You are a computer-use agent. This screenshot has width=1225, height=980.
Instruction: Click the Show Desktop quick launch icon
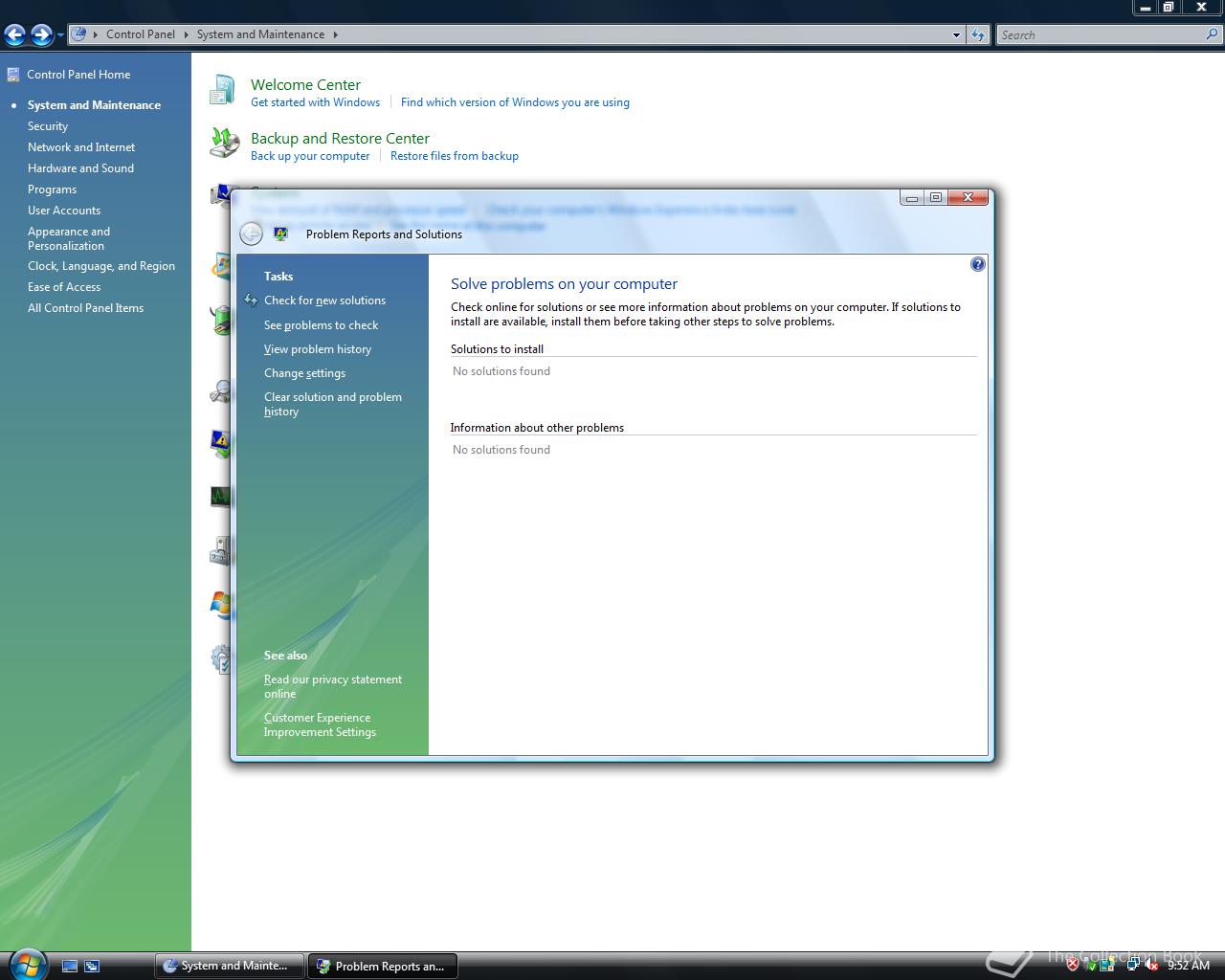click(70, 967)
